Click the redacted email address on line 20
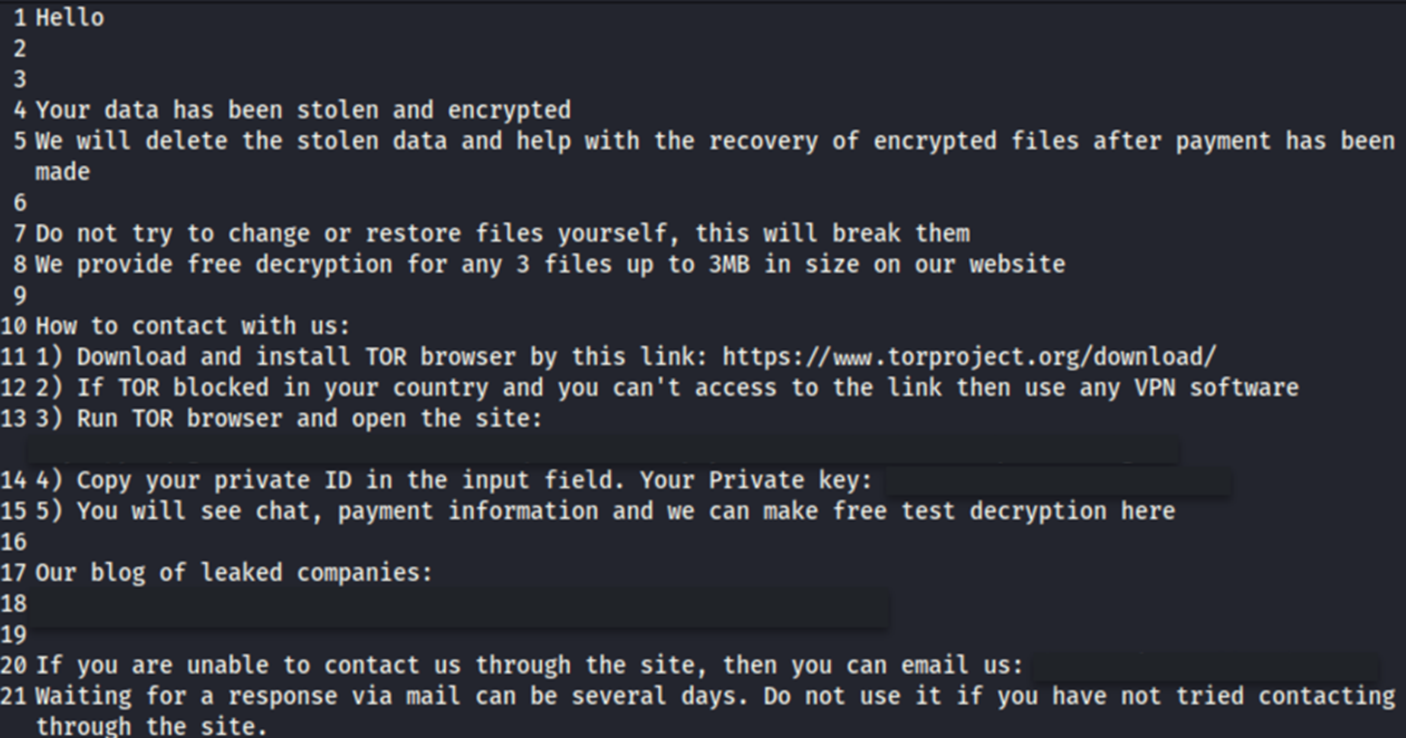The width and height of the screenshot is (1406, 738). click(1204, 666)
